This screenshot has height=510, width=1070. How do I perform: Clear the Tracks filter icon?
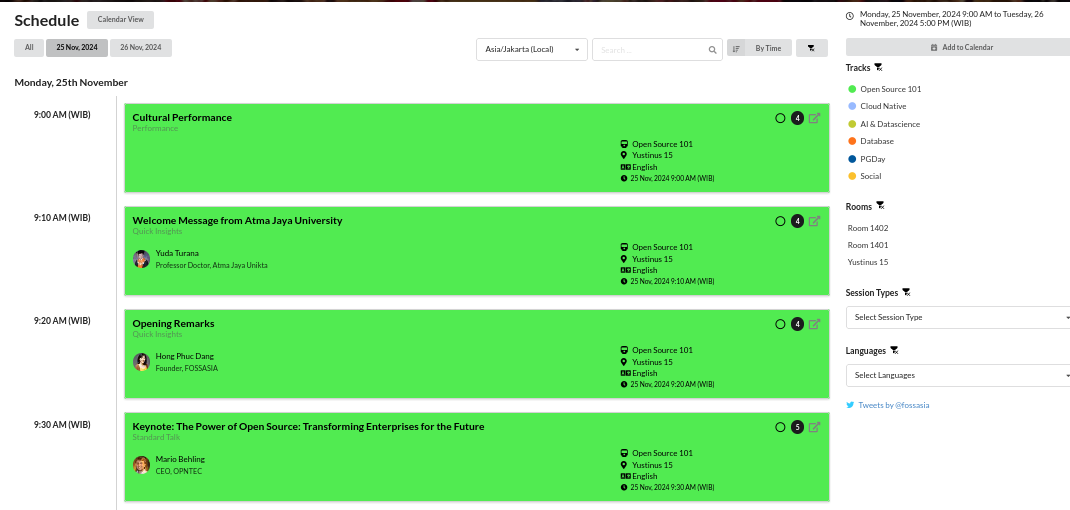pyautogui.click(x=878, y=68)
